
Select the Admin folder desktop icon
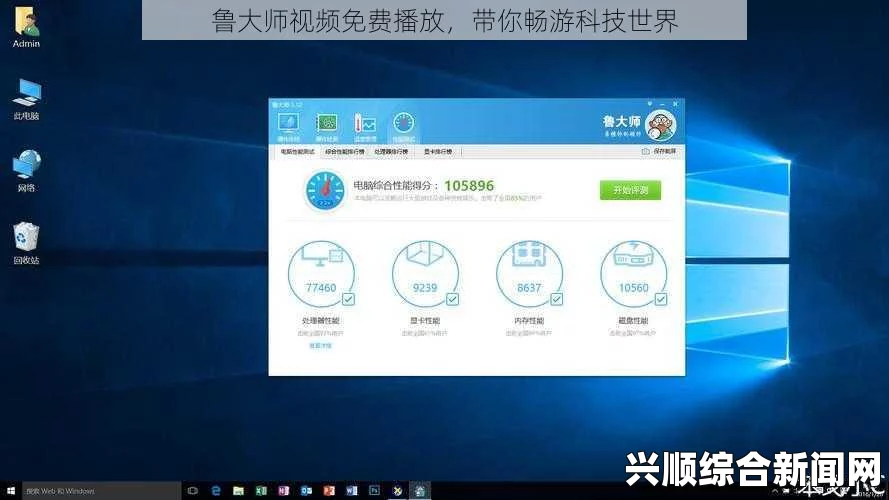[26, 27]
